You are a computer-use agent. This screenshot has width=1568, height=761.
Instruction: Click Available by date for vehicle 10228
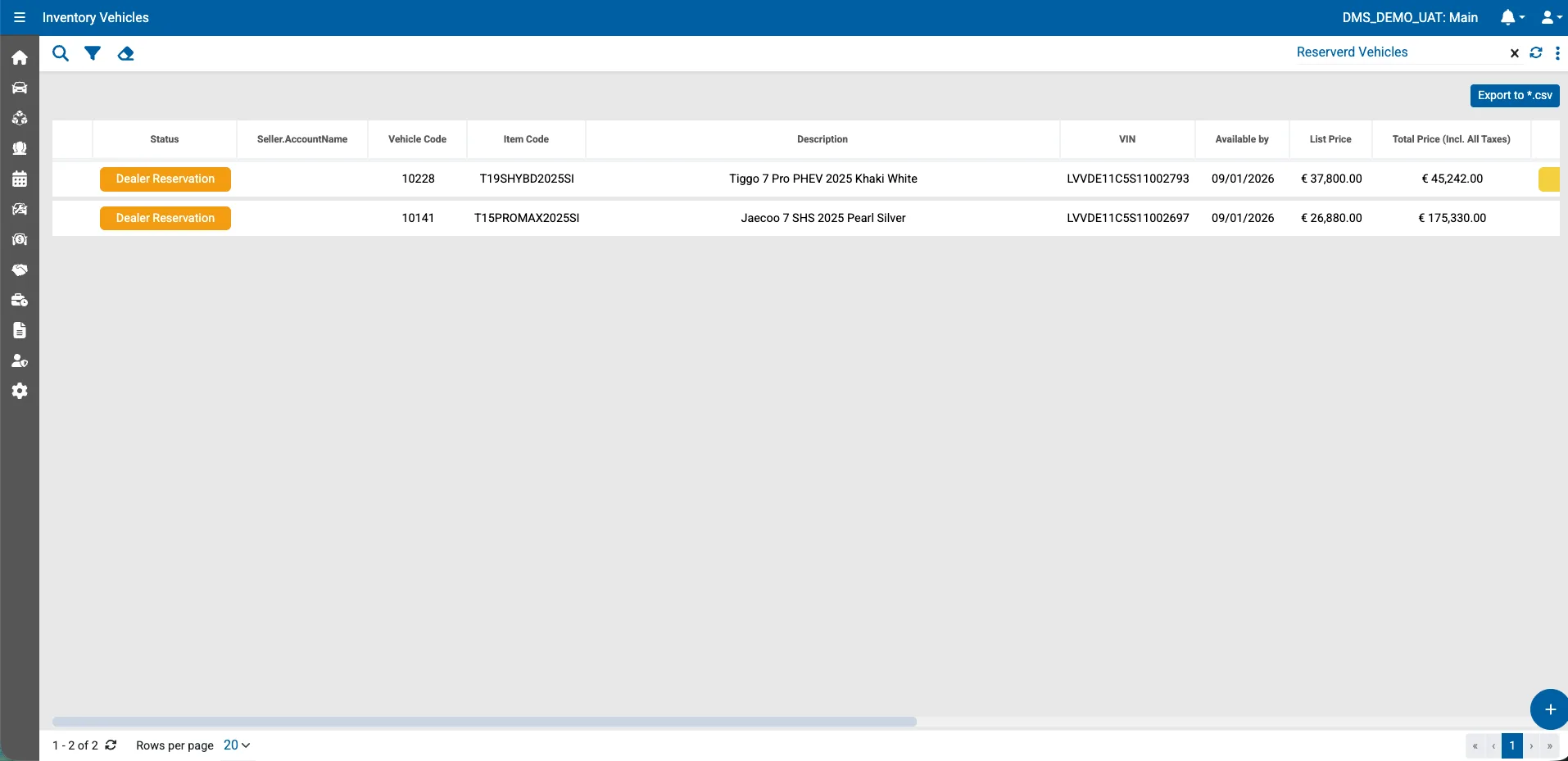pyautogui.click(x=1243, y=179)
